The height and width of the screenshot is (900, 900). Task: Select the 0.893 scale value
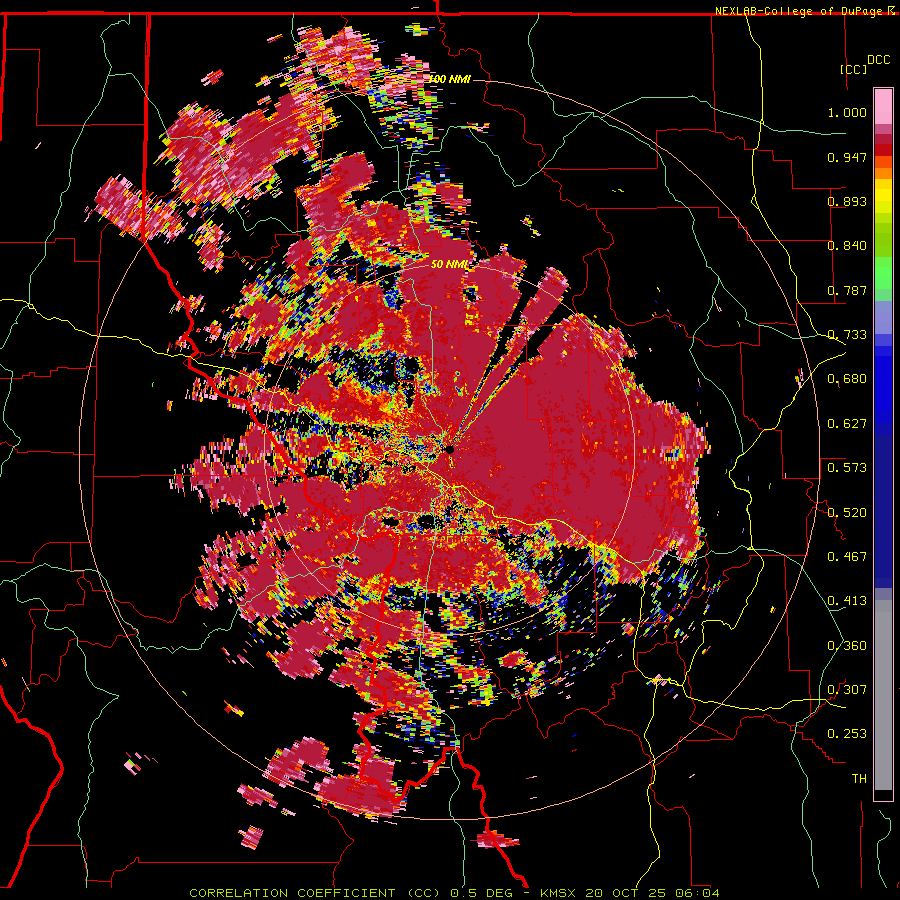tap(847, 201)
